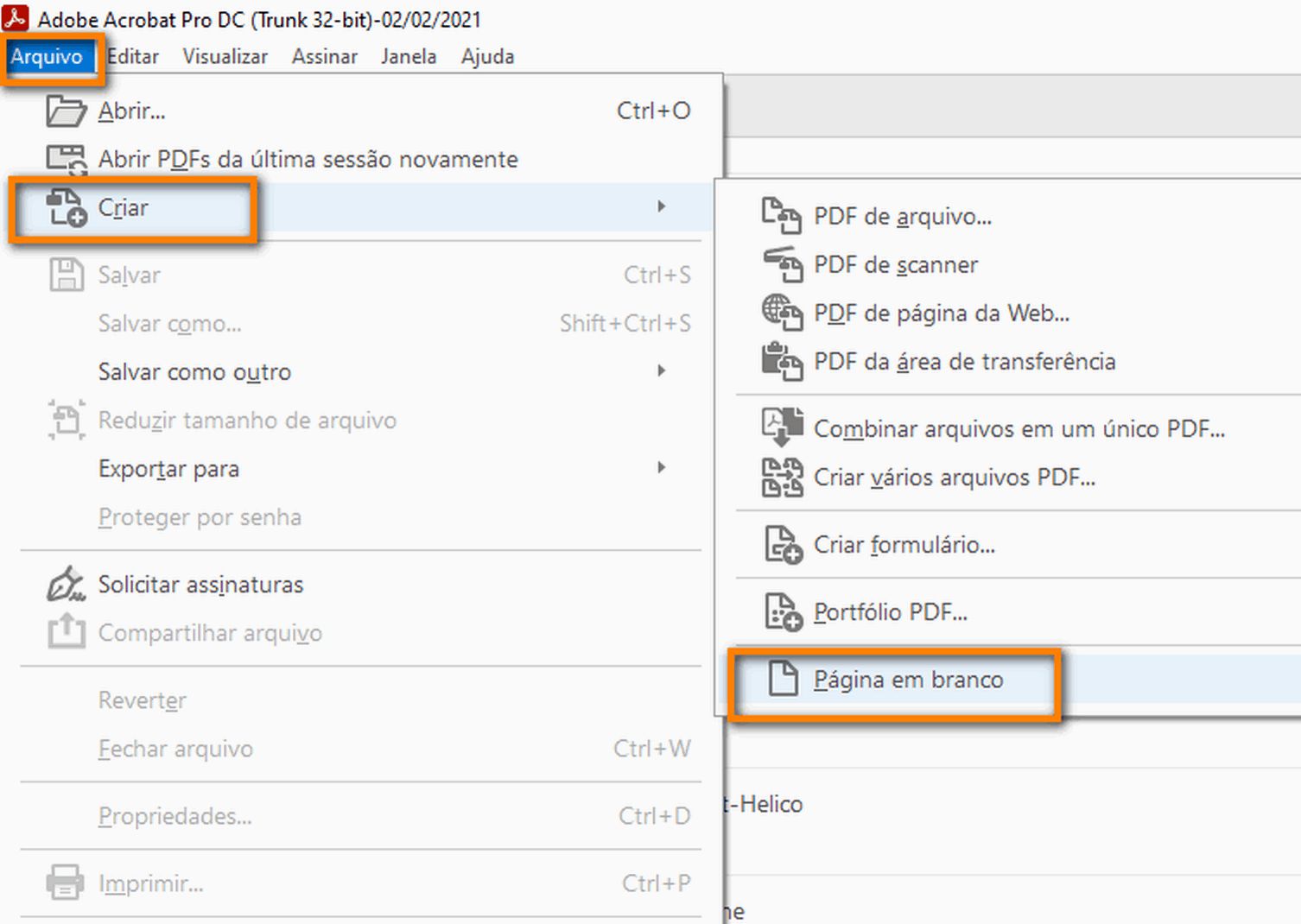Open the Janela menu
The height and width of the screenshot is (924, 1301).
click(408, 56)
